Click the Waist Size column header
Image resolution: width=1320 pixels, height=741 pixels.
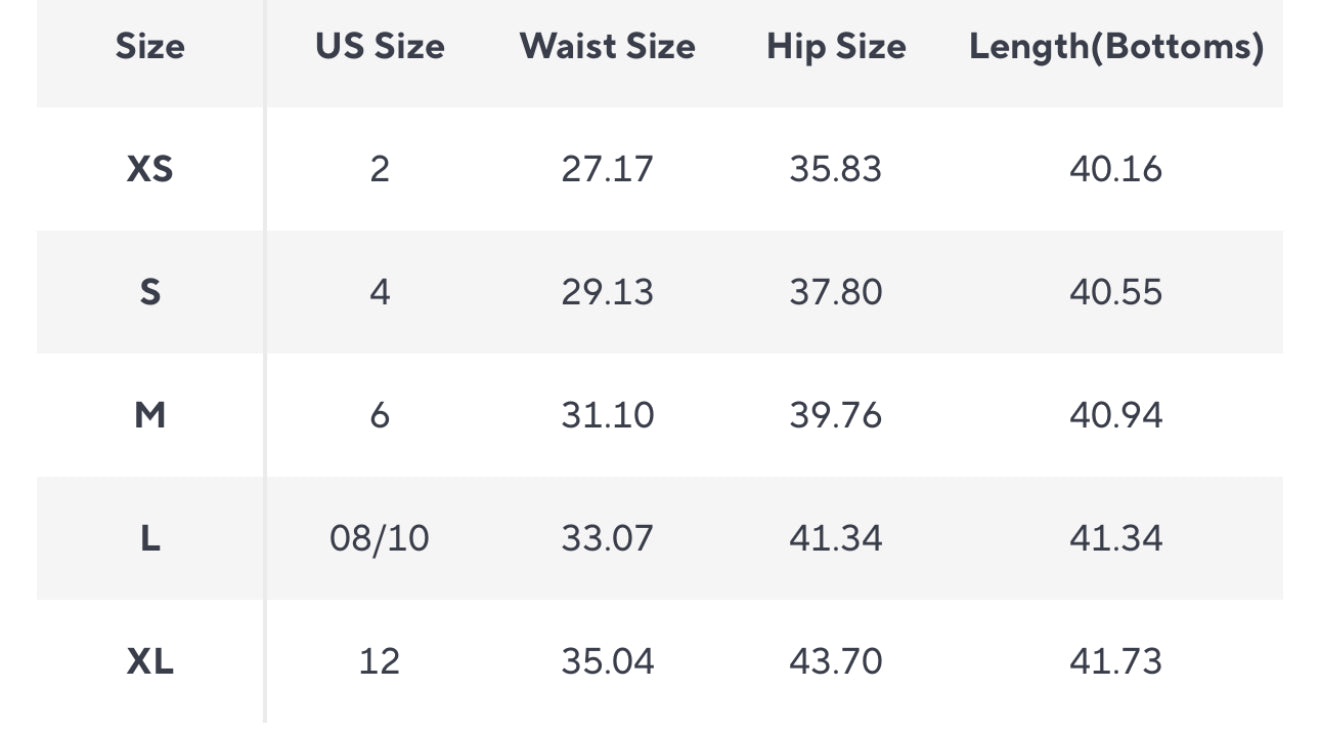607,46
